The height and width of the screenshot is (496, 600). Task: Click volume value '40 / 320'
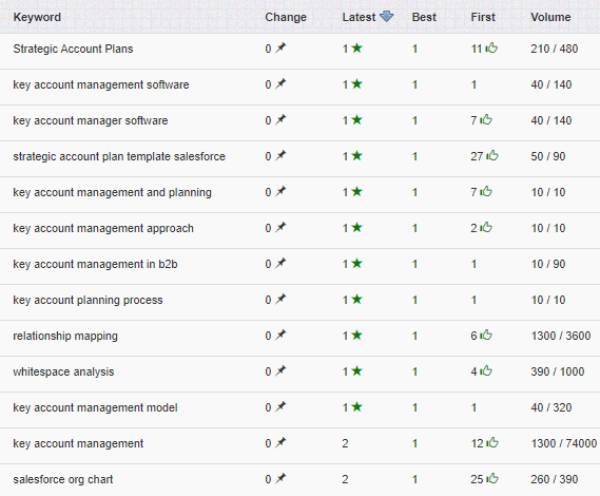tap(551, 408)
